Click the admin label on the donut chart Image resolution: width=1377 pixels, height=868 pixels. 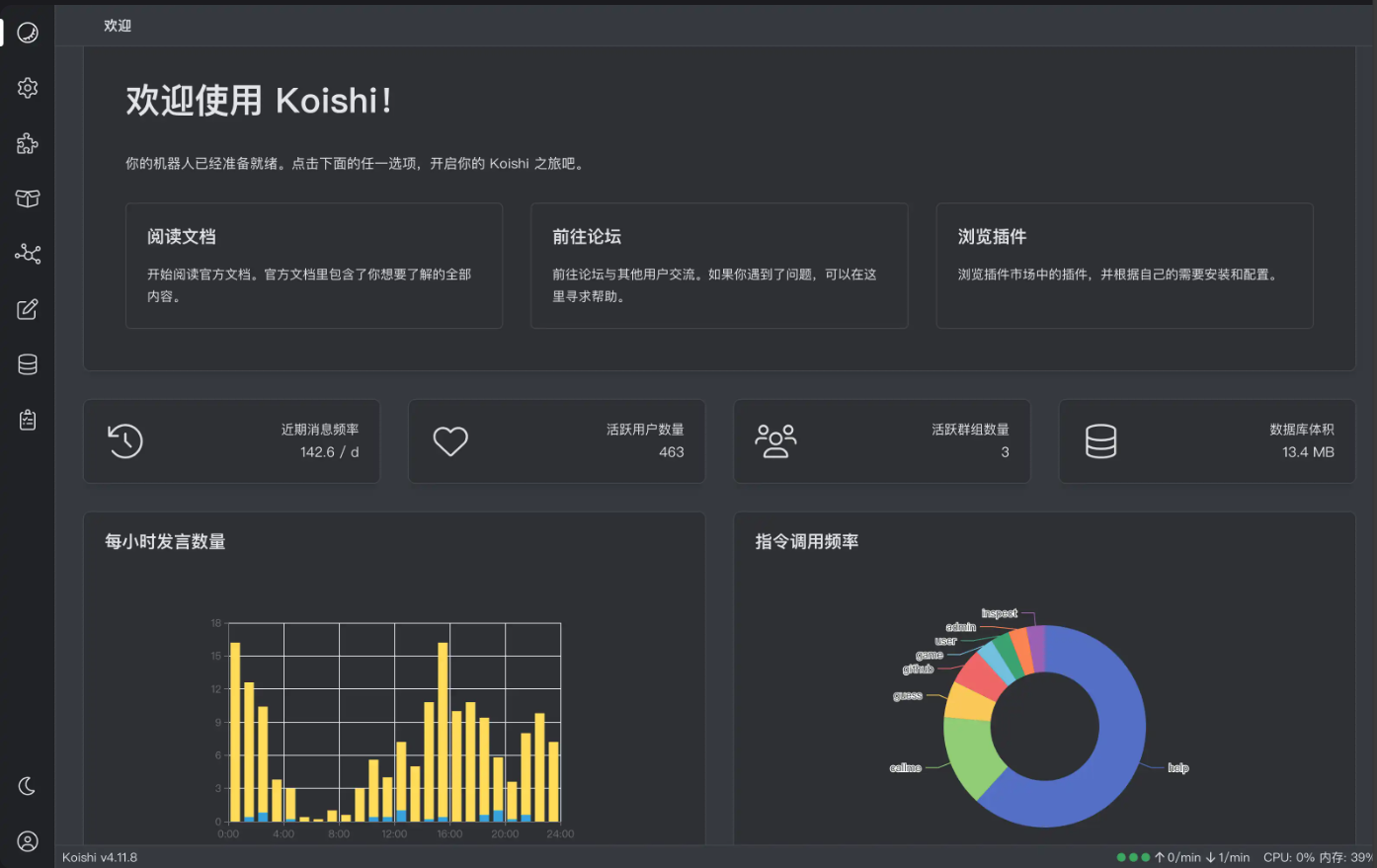[960, 627]
